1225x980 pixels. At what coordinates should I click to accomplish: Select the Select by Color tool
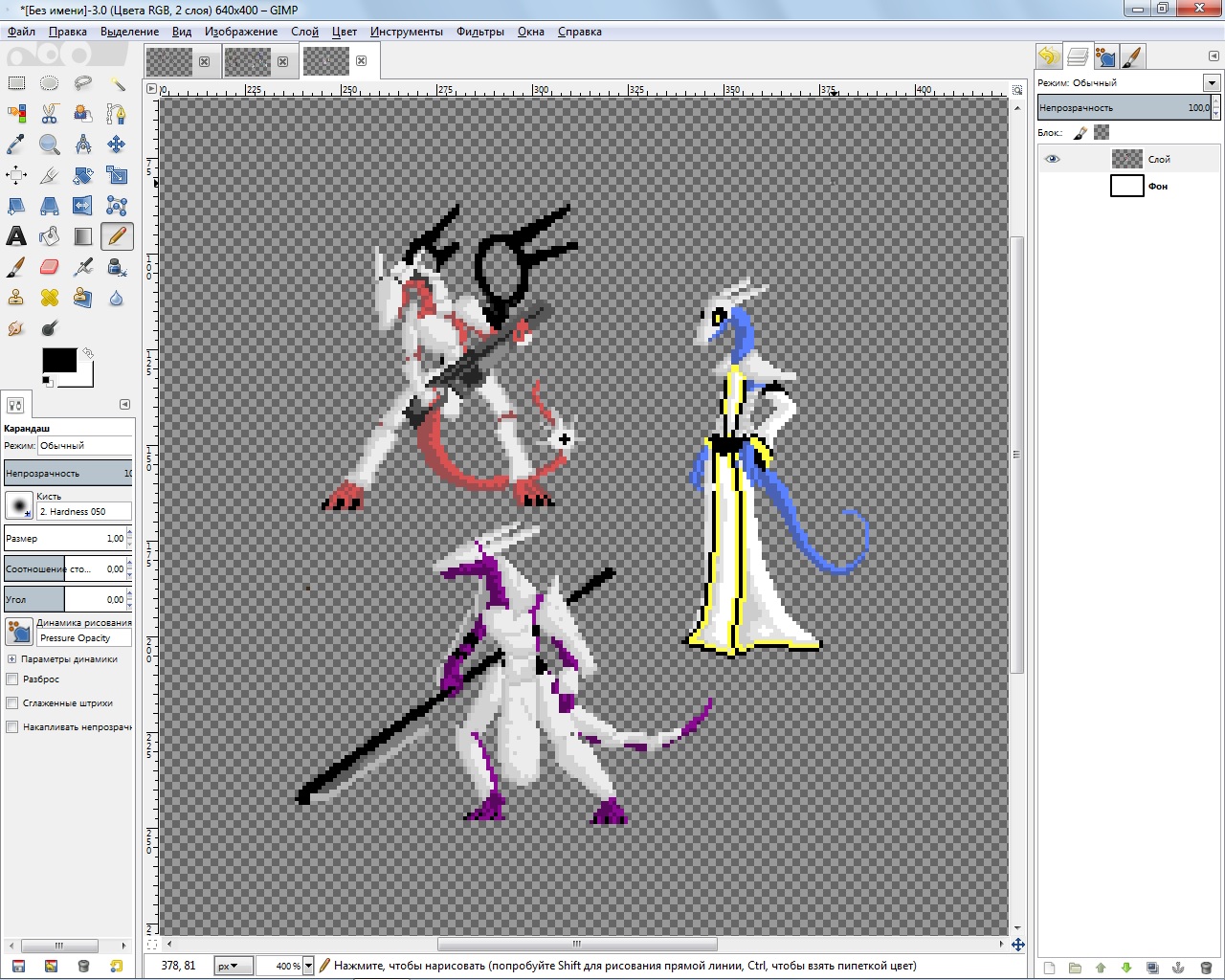pos(16,114)
